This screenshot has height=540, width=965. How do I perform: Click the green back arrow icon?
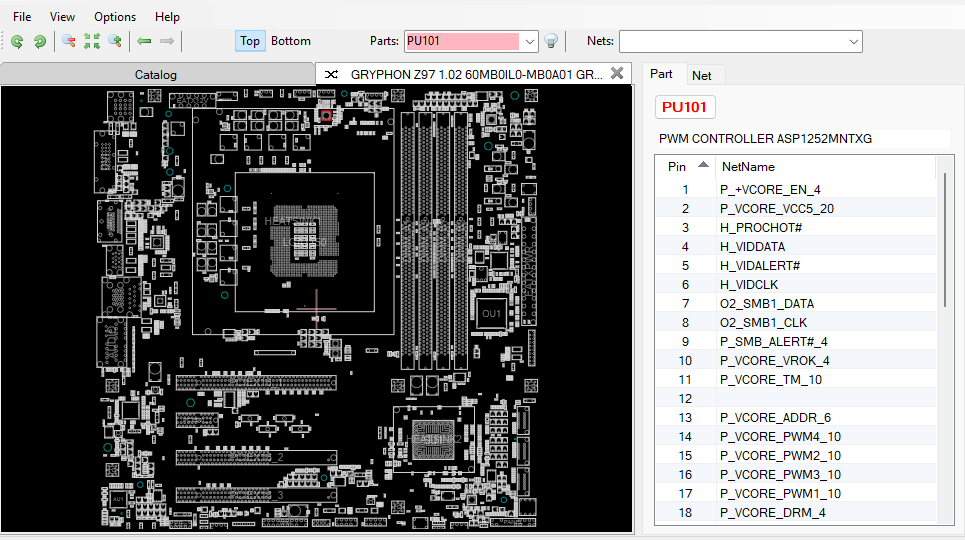(x=144, y=41)
